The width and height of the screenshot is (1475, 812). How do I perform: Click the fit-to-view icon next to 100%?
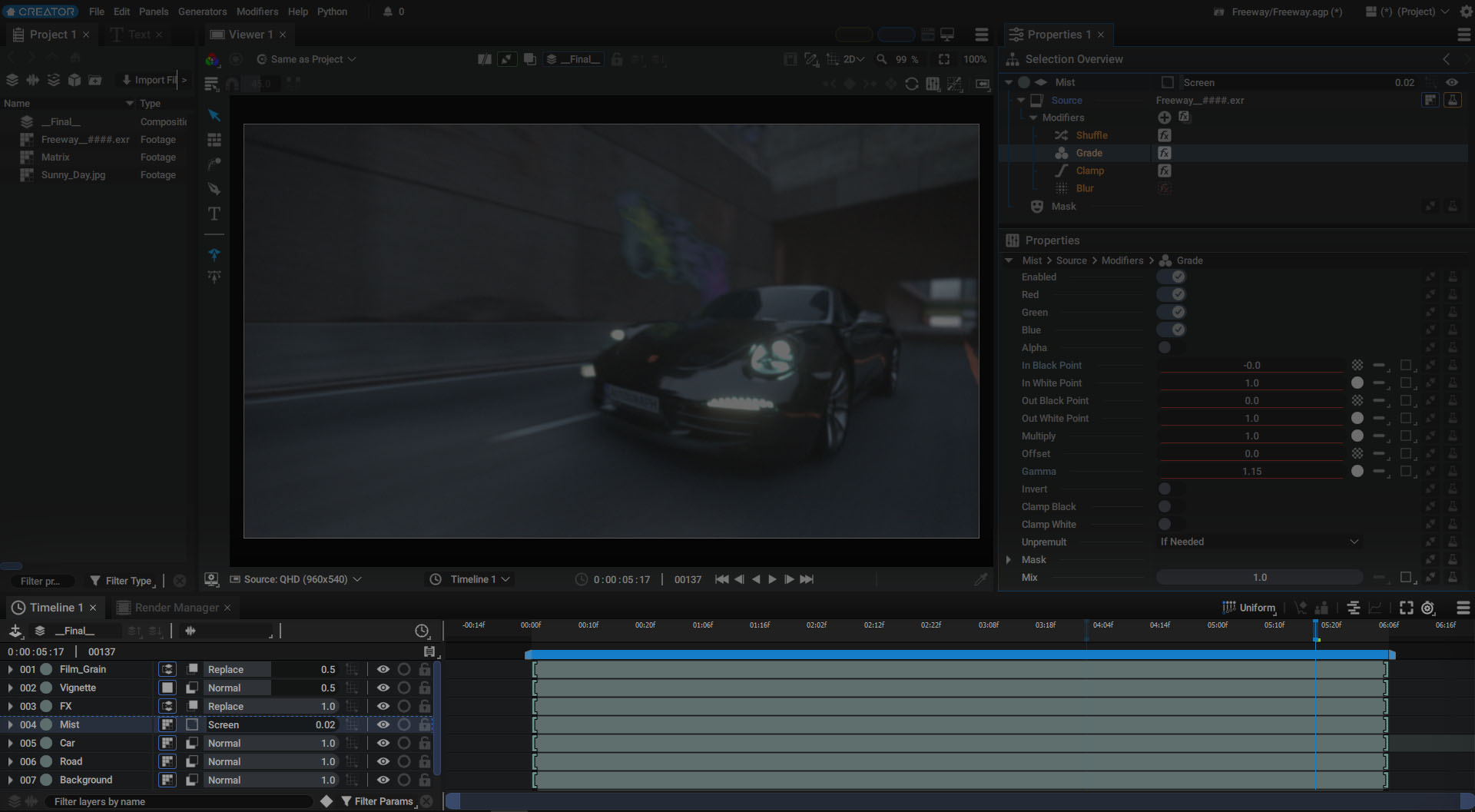[944, 59]
